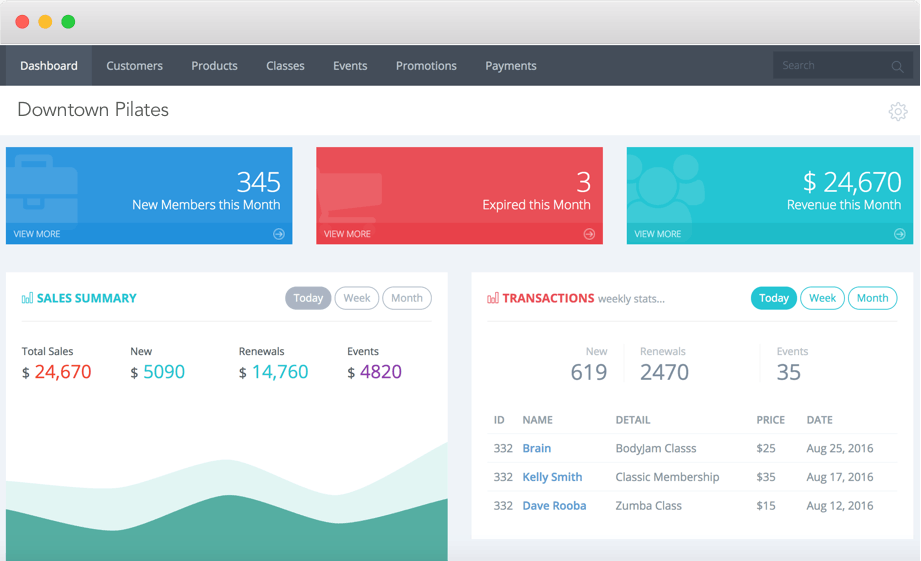
Task: Click the Sales Summary bar chart icon
Action: coord(27,298)
